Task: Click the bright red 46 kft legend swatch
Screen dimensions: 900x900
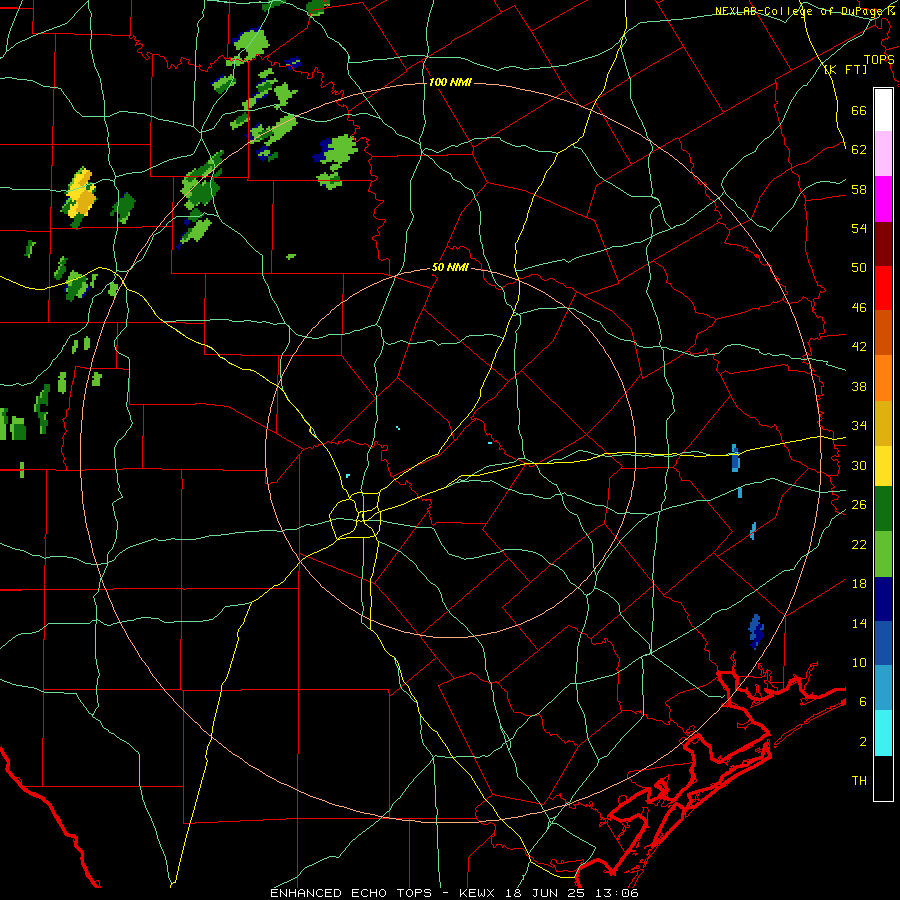Action: (883, 288)
